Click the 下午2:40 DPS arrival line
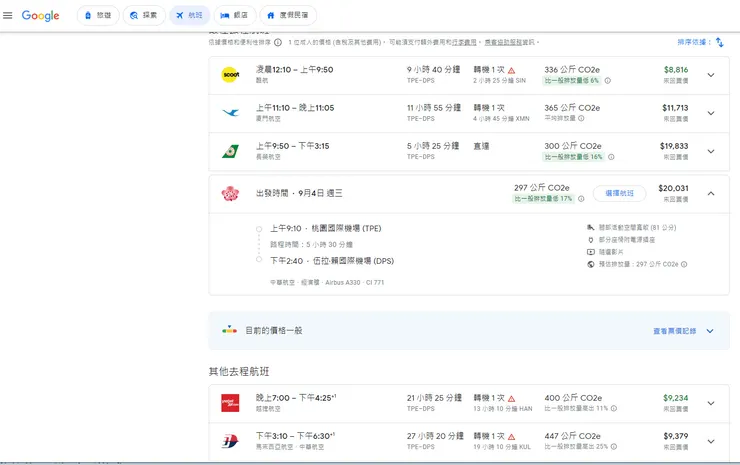Viewport: 740px width, 465px height. (332, 261)
